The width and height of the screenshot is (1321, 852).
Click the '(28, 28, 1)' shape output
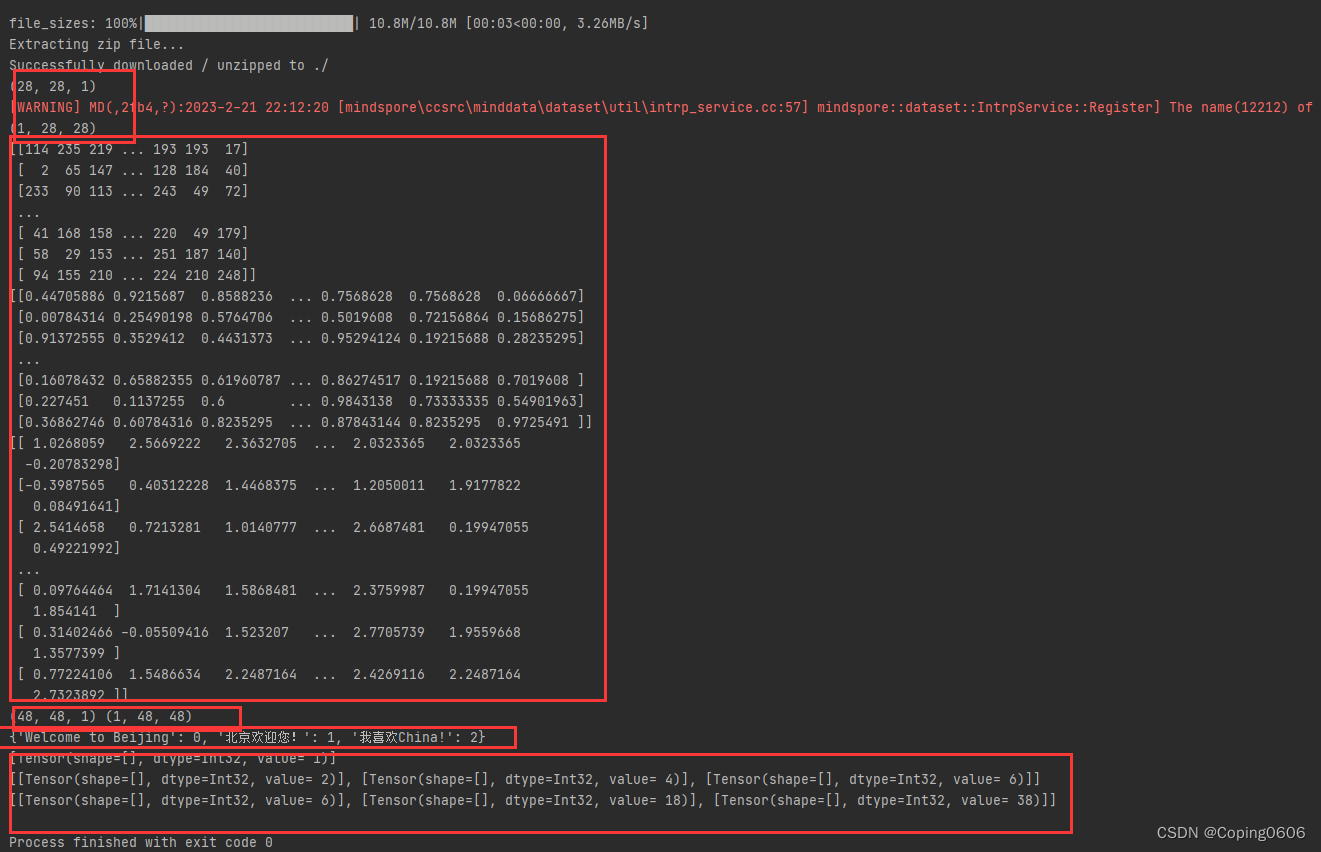click(53, 87)
